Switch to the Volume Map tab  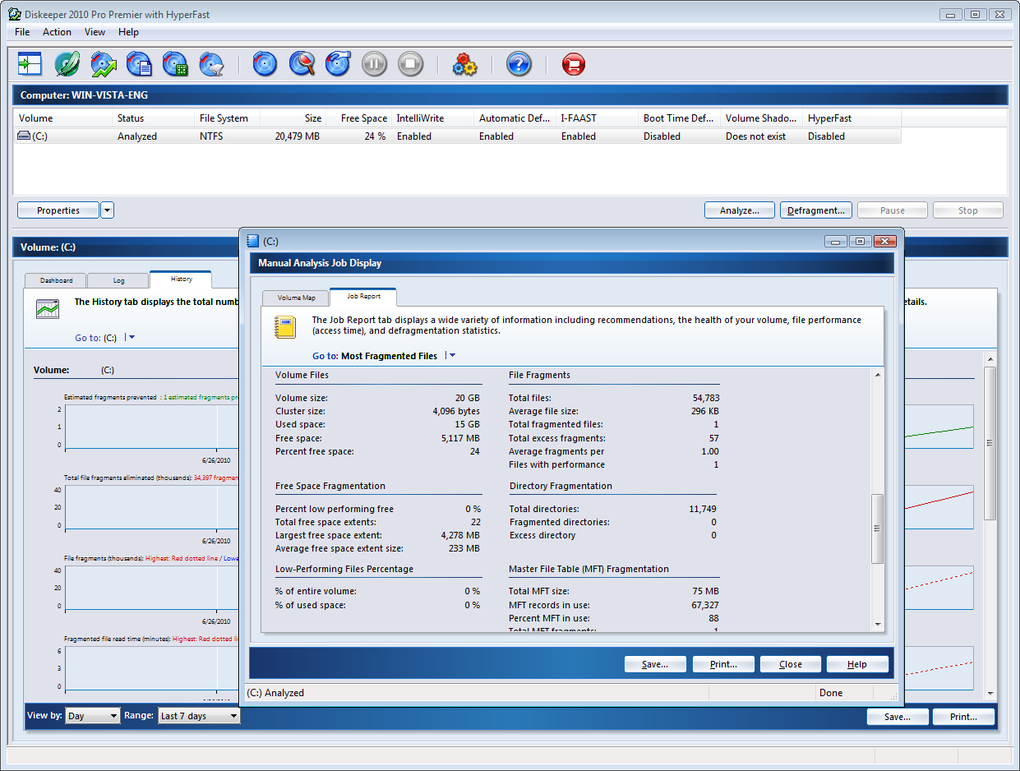click(295, 298)
